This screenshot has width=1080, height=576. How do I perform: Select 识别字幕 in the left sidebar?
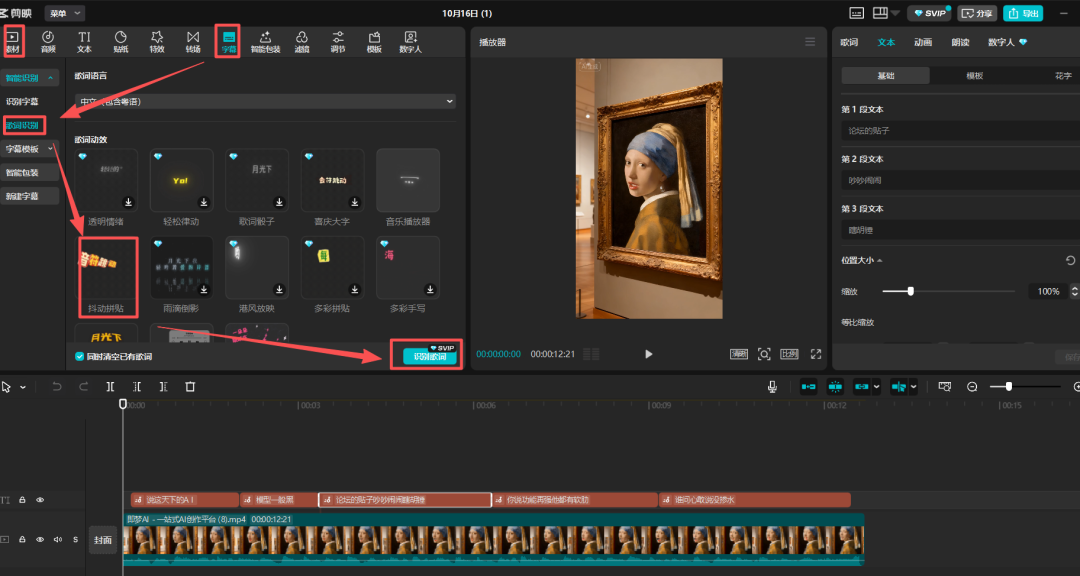(x=23, y=102)
